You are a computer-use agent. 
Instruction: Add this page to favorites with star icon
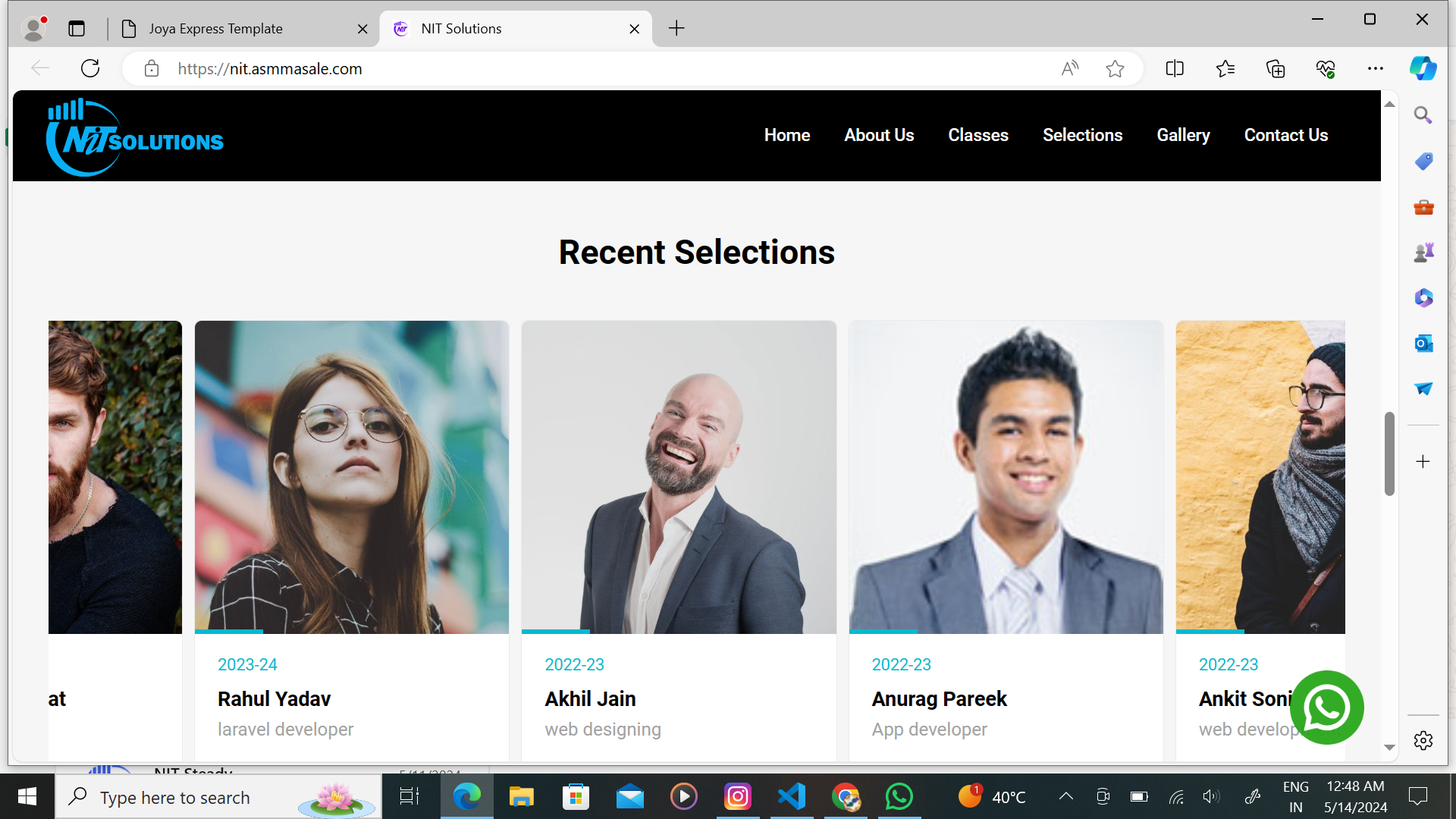[1115, 69]
